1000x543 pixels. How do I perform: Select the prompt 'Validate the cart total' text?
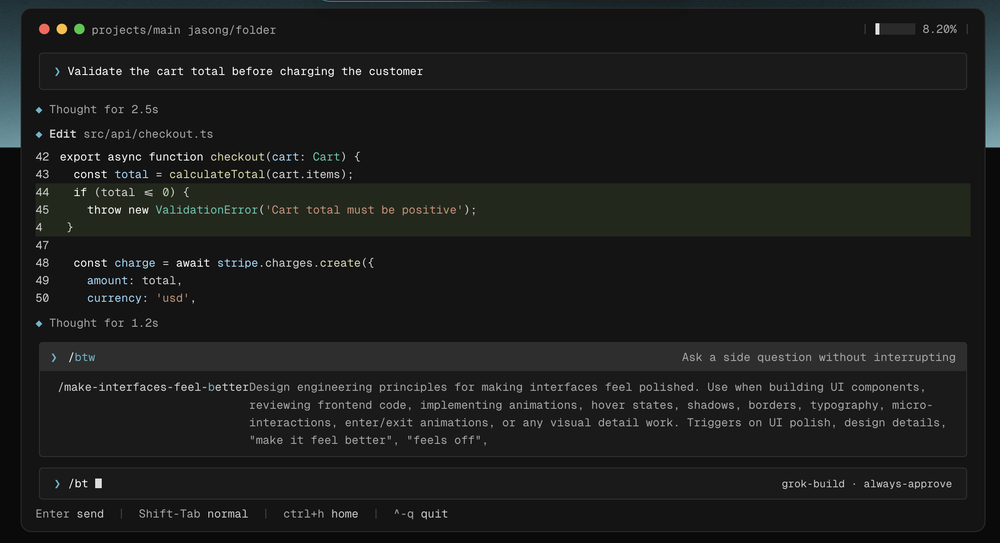tap(245, 71)
